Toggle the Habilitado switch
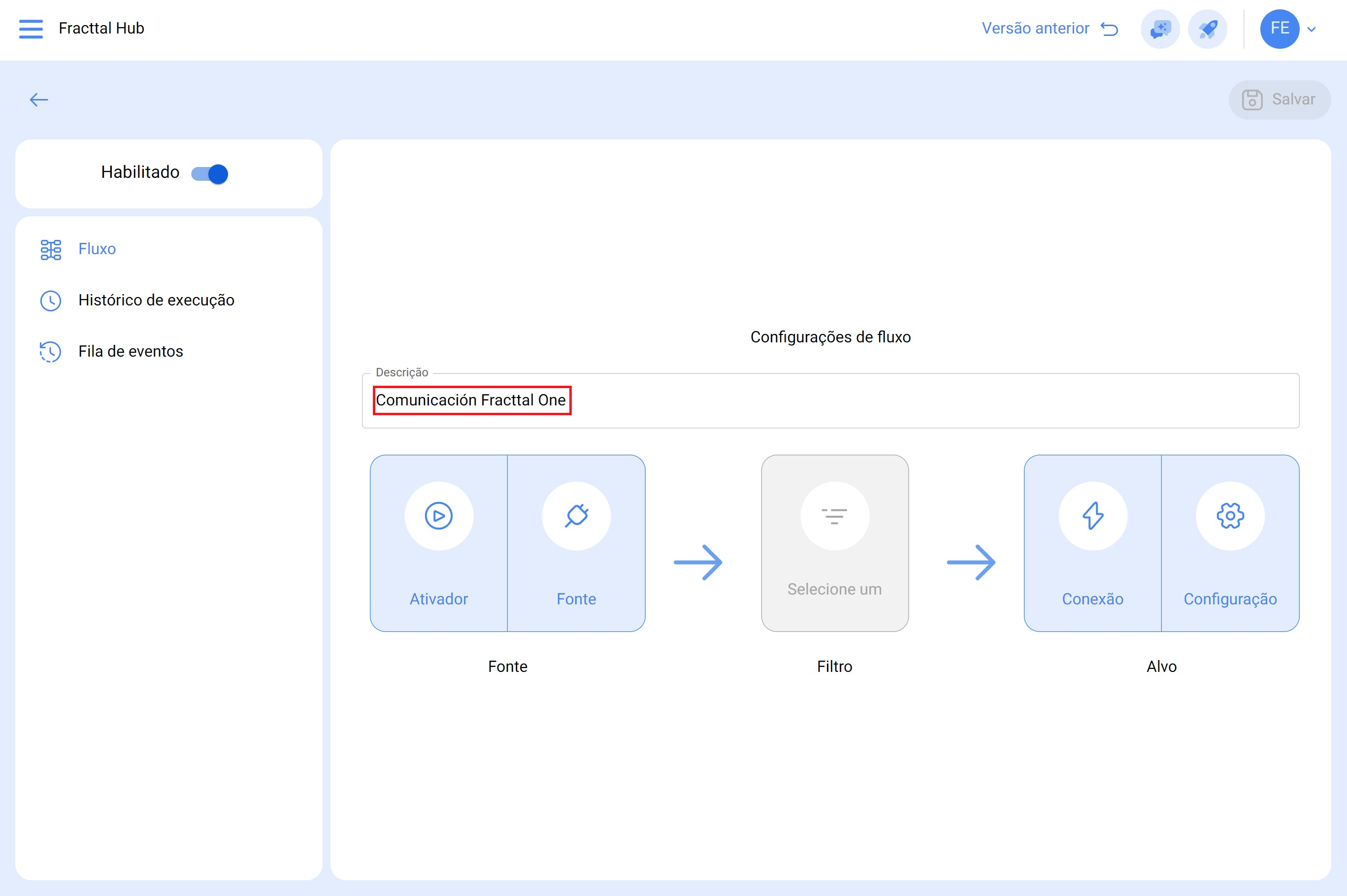Image resolution: width=1347 pixels, height=896 pixels. point(210,174)
